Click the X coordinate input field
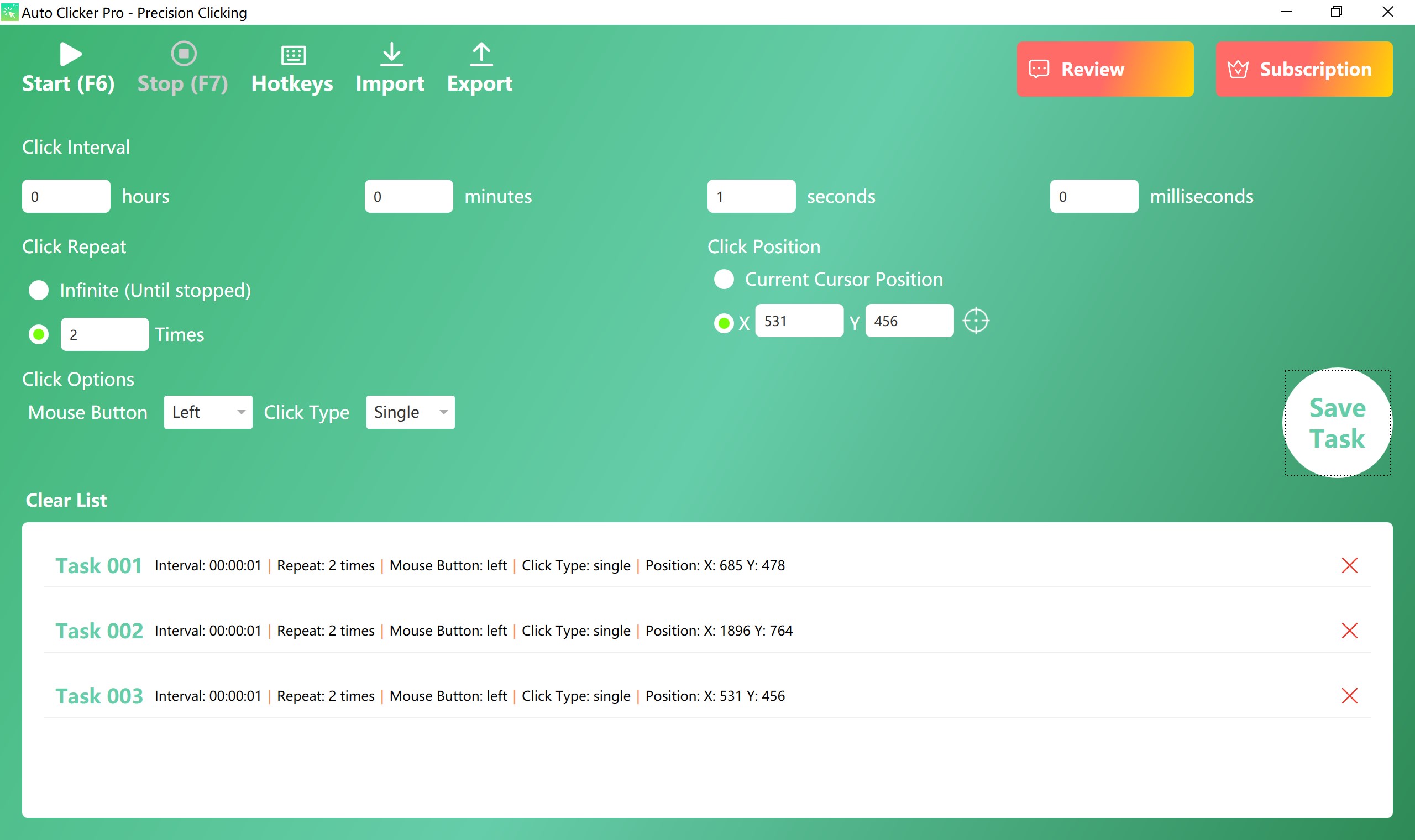Viewport: 1415px width, 840px height. point(799,321)
